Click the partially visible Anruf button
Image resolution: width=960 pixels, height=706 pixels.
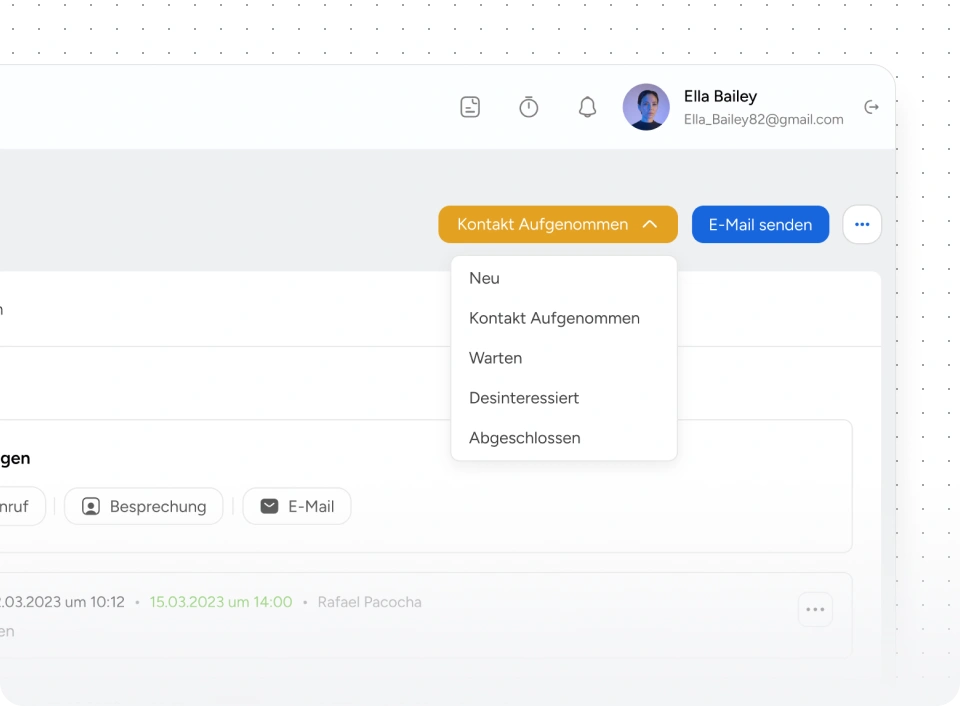click(18, 507)
